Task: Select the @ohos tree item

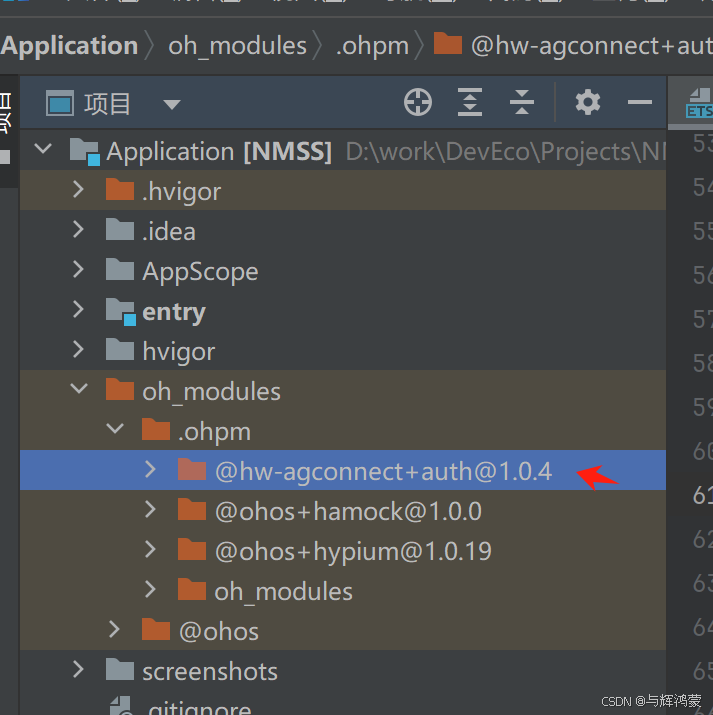Action: coord(343,630)
